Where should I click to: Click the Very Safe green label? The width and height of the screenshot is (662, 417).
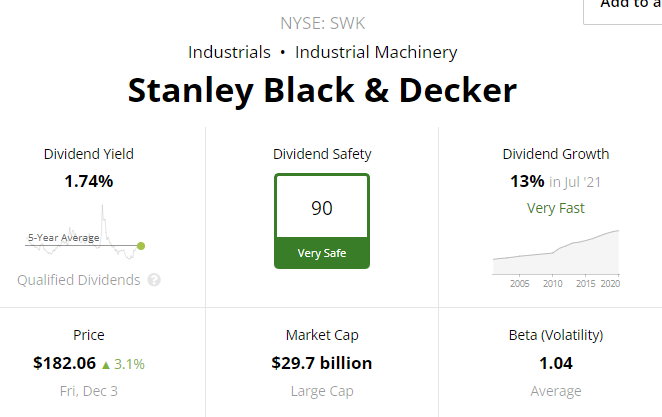tap(322, 253)
